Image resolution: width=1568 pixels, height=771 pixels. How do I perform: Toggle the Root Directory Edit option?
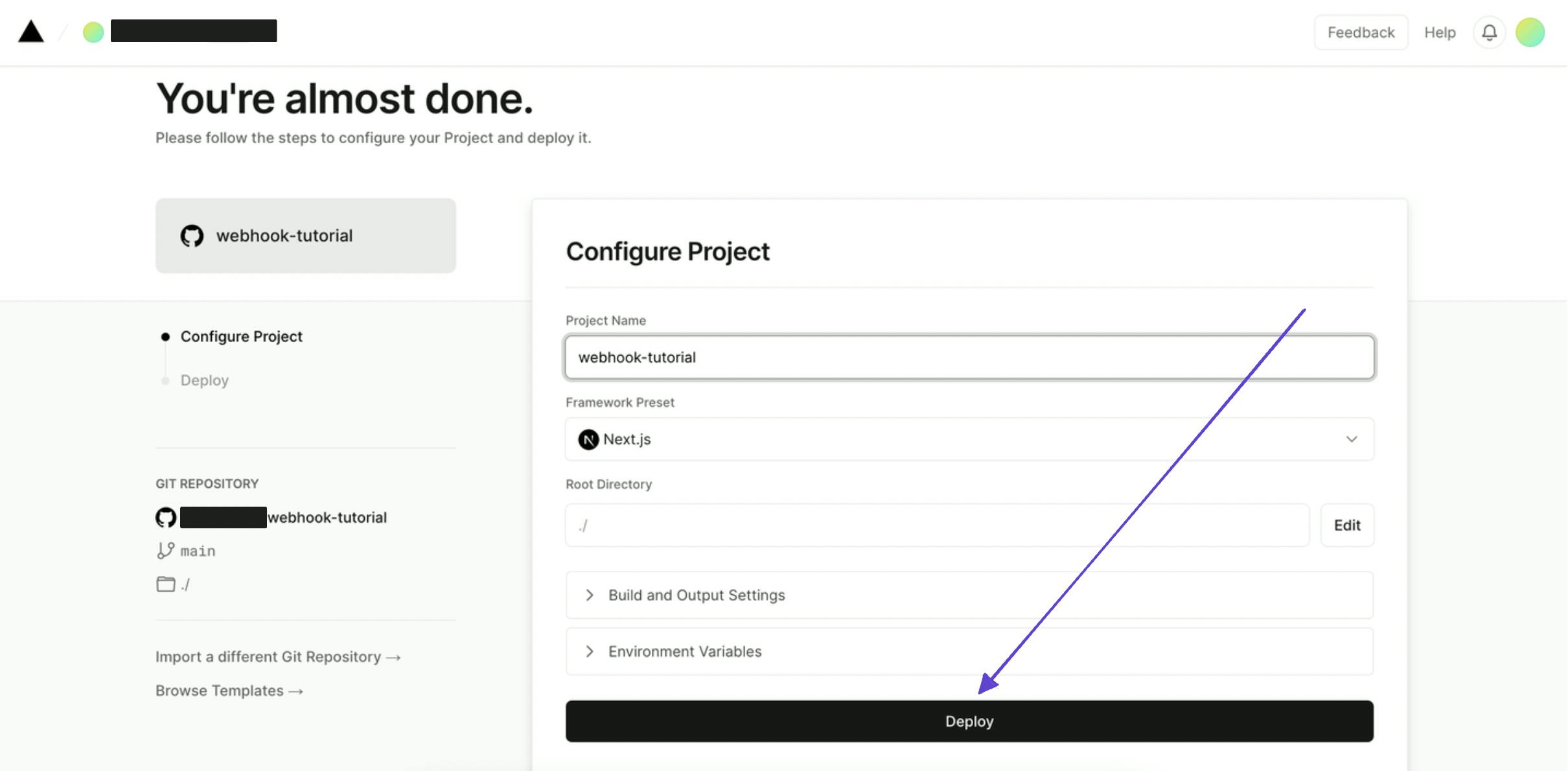tap(1348, 524)
